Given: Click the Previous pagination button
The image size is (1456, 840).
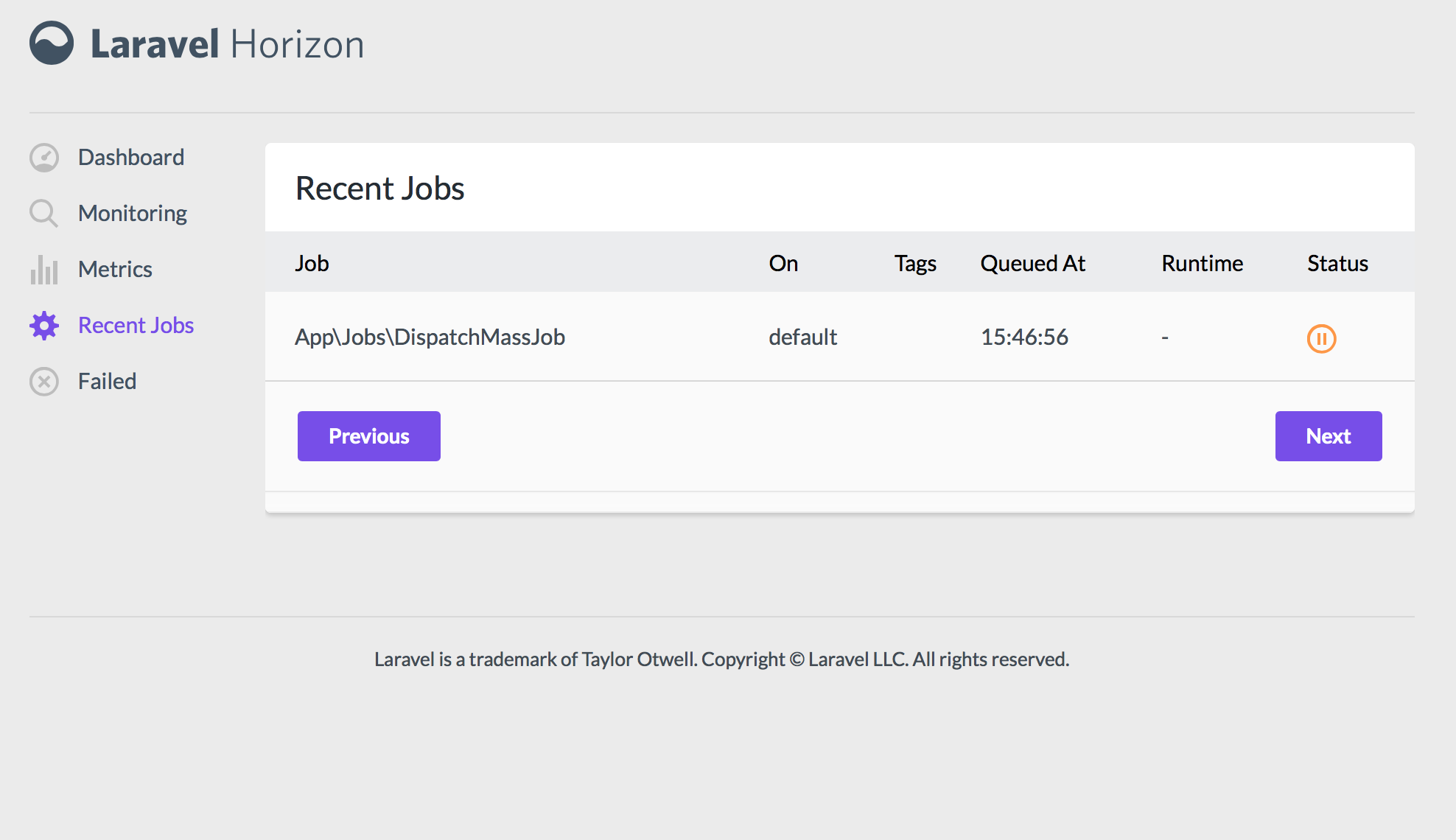Looking at the screenshot, I should tap(368, 435).
